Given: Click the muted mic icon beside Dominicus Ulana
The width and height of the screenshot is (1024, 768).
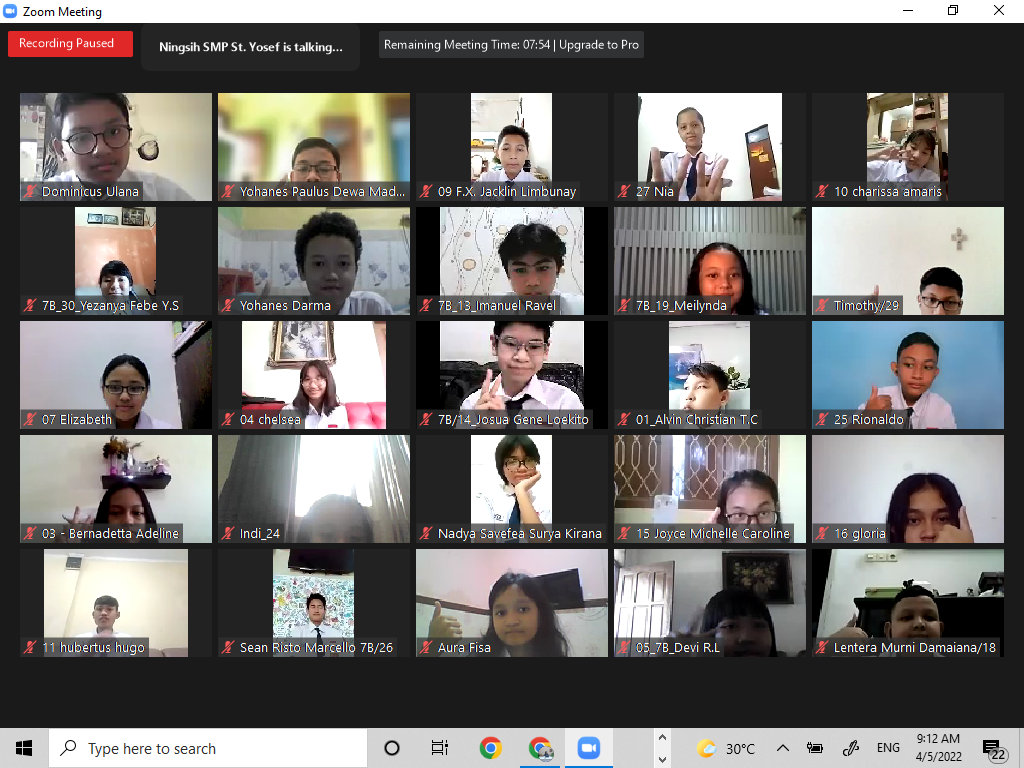Looking at the screenshot, I should (x=29, y=191).
